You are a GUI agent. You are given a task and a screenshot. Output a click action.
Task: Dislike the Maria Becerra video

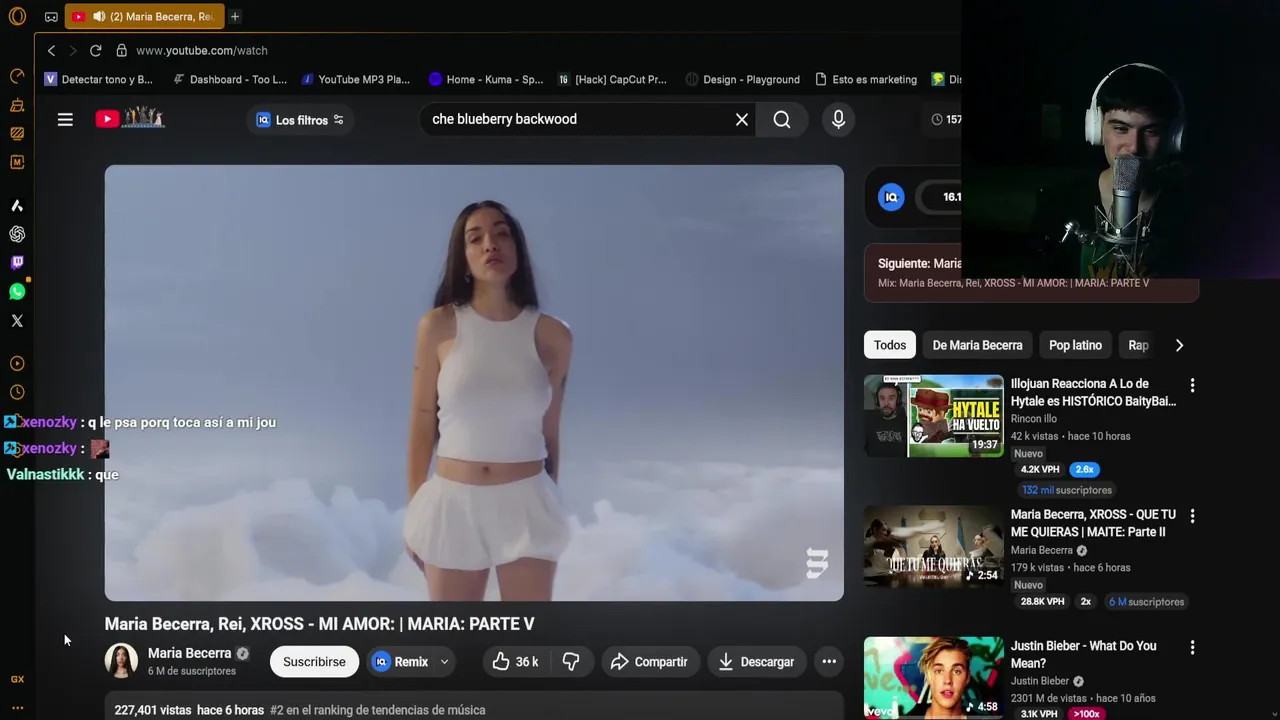coord(571,662)
